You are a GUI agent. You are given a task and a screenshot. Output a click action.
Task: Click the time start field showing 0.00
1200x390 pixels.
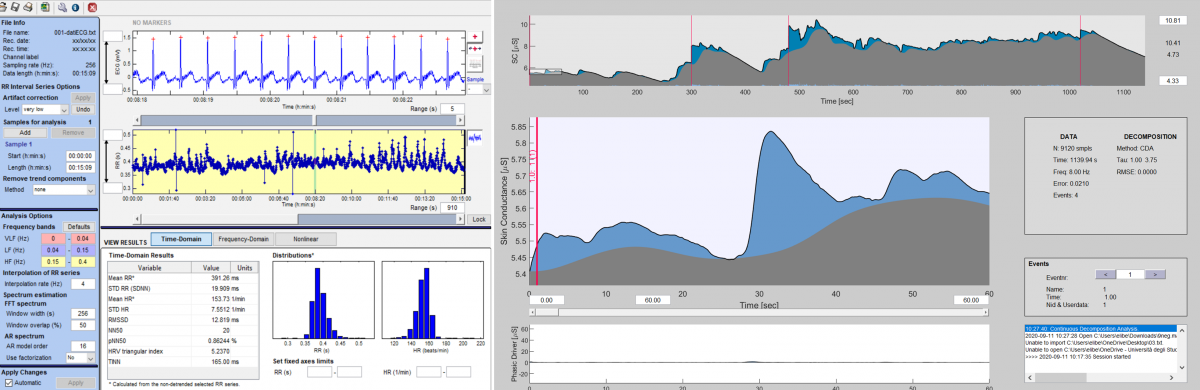coord(547,299)
